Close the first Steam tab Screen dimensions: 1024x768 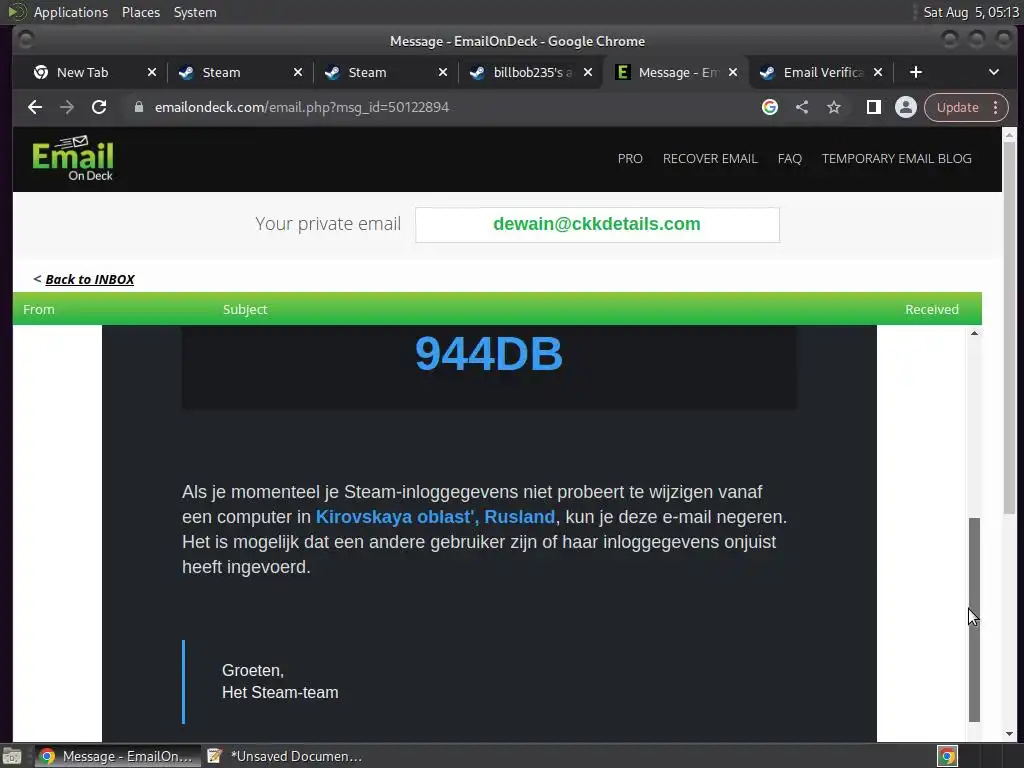tap(298, 72)
